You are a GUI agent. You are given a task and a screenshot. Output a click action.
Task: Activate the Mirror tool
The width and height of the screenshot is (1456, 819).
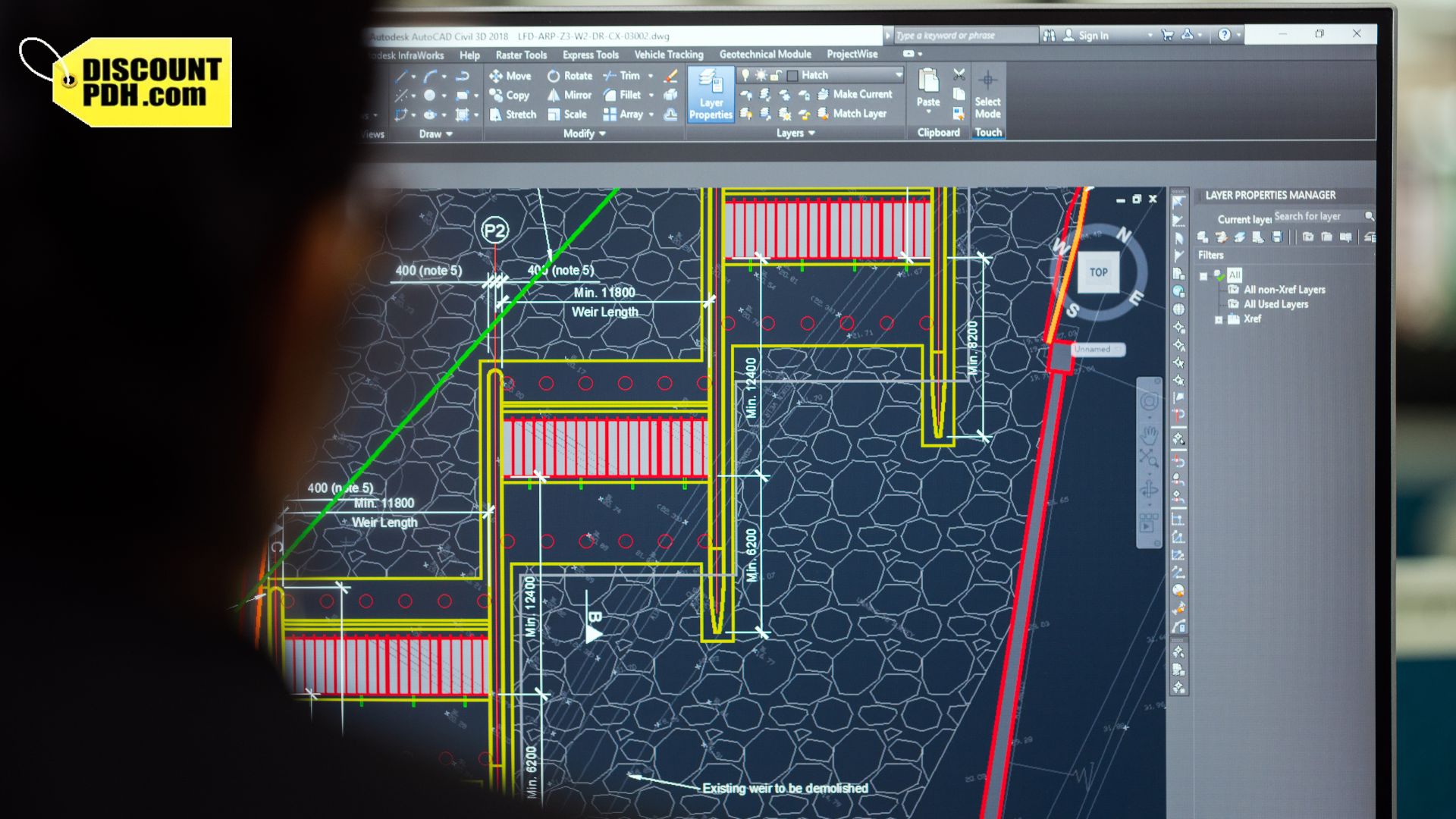coord(570,96)
